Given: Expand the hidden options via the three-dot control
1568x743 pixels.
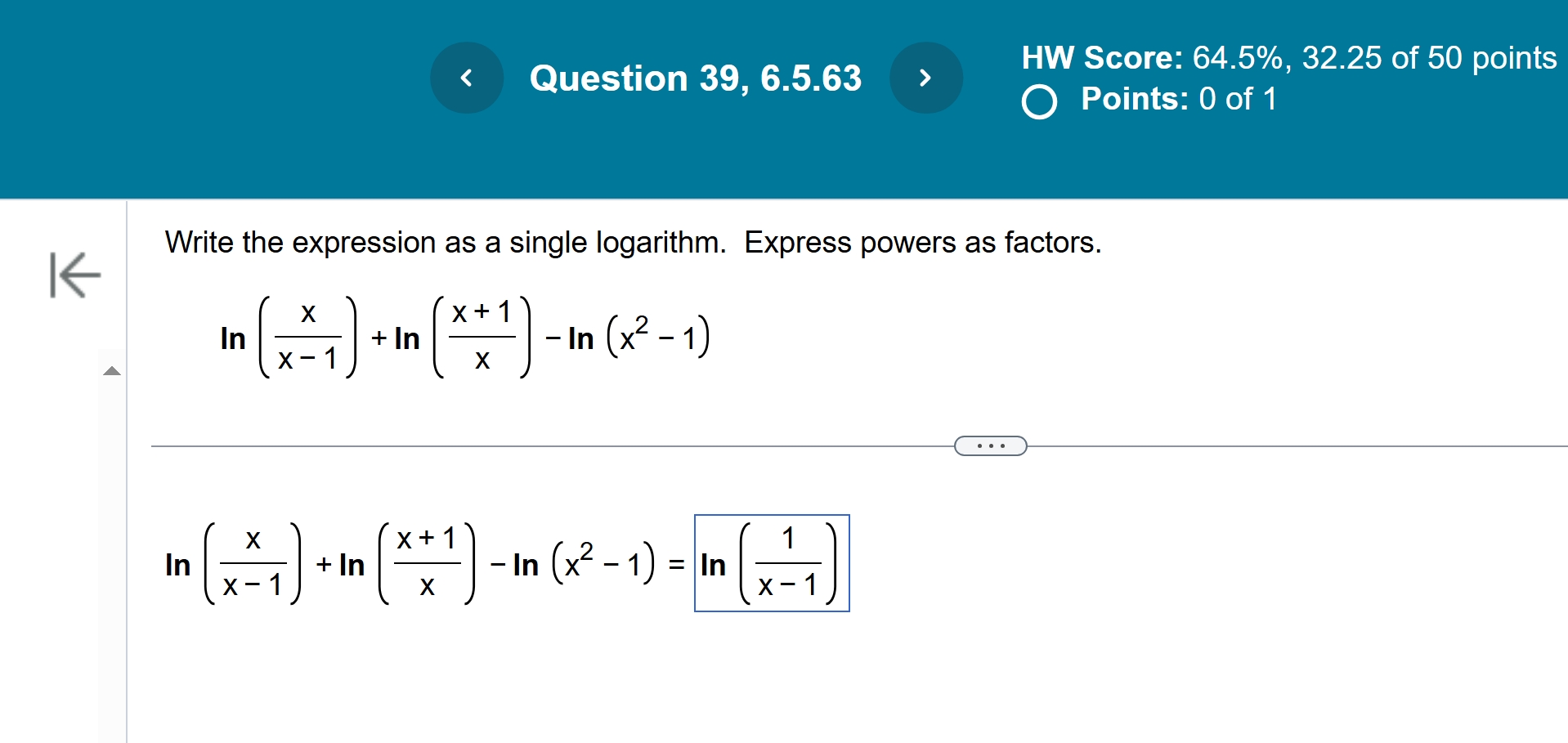Looking at the screenshot, I should (989, 445).
